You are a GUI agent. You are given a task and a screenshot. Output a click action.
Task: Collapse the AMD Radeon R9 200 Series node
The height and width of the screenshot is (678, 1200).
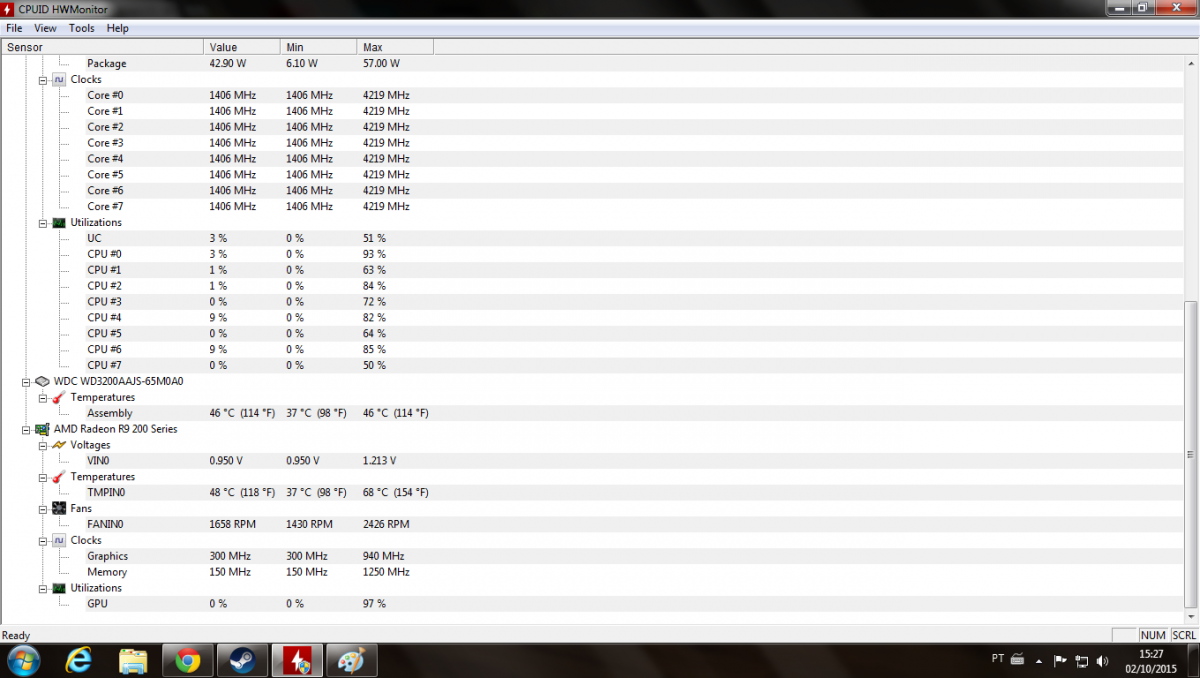[x=26, y=428]
